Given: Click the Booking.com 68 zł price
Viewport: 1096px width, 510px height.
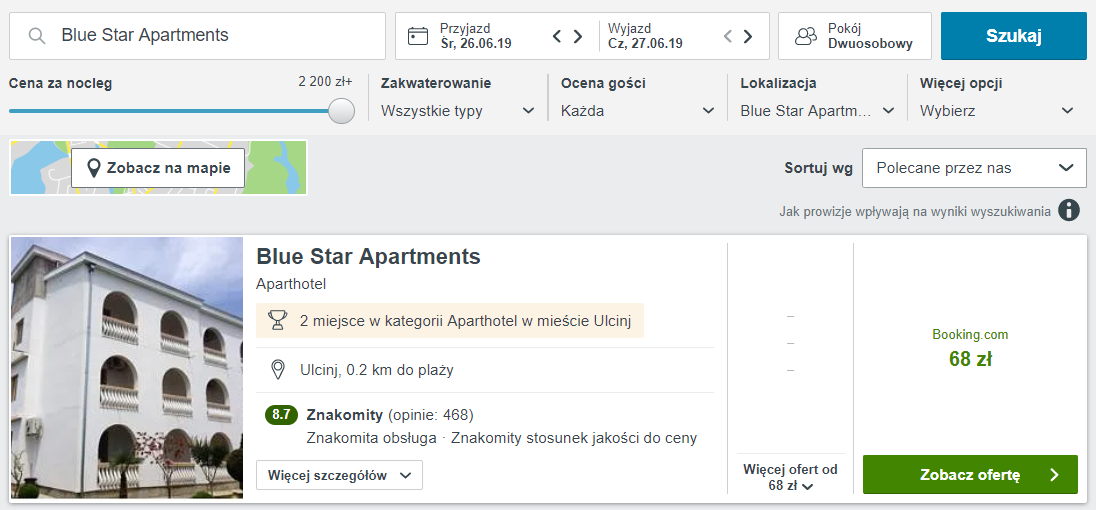Looking at the screenshot, I should (970, 349).
